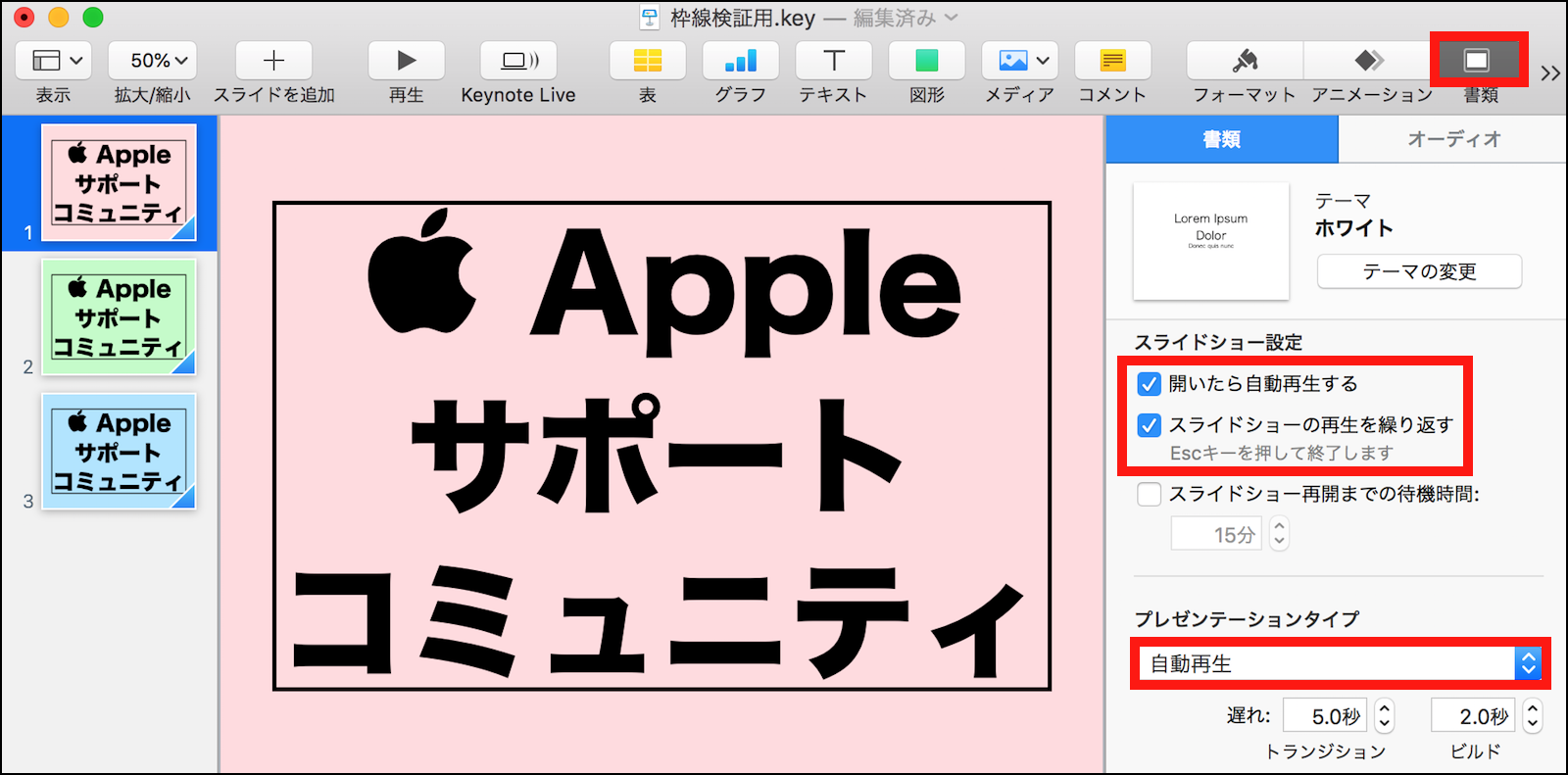Start Keynote Live from the toolbar
Image resolution: width=1568 pixels, height=775 pixels.
[x=518, y=61]
